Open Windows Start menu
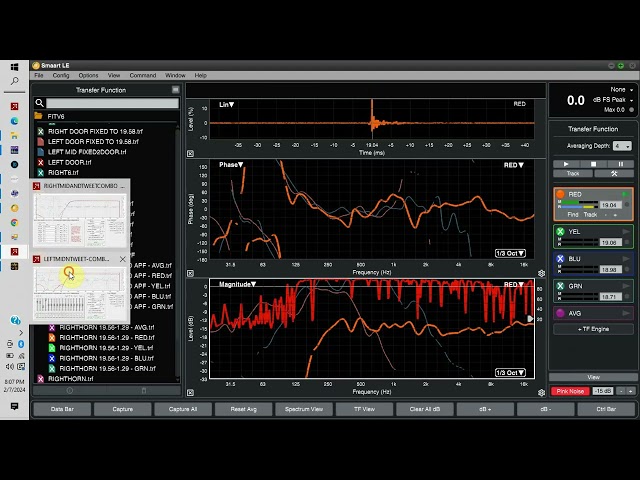This screenshot has width=640, height=480. (x=14, y=67)
